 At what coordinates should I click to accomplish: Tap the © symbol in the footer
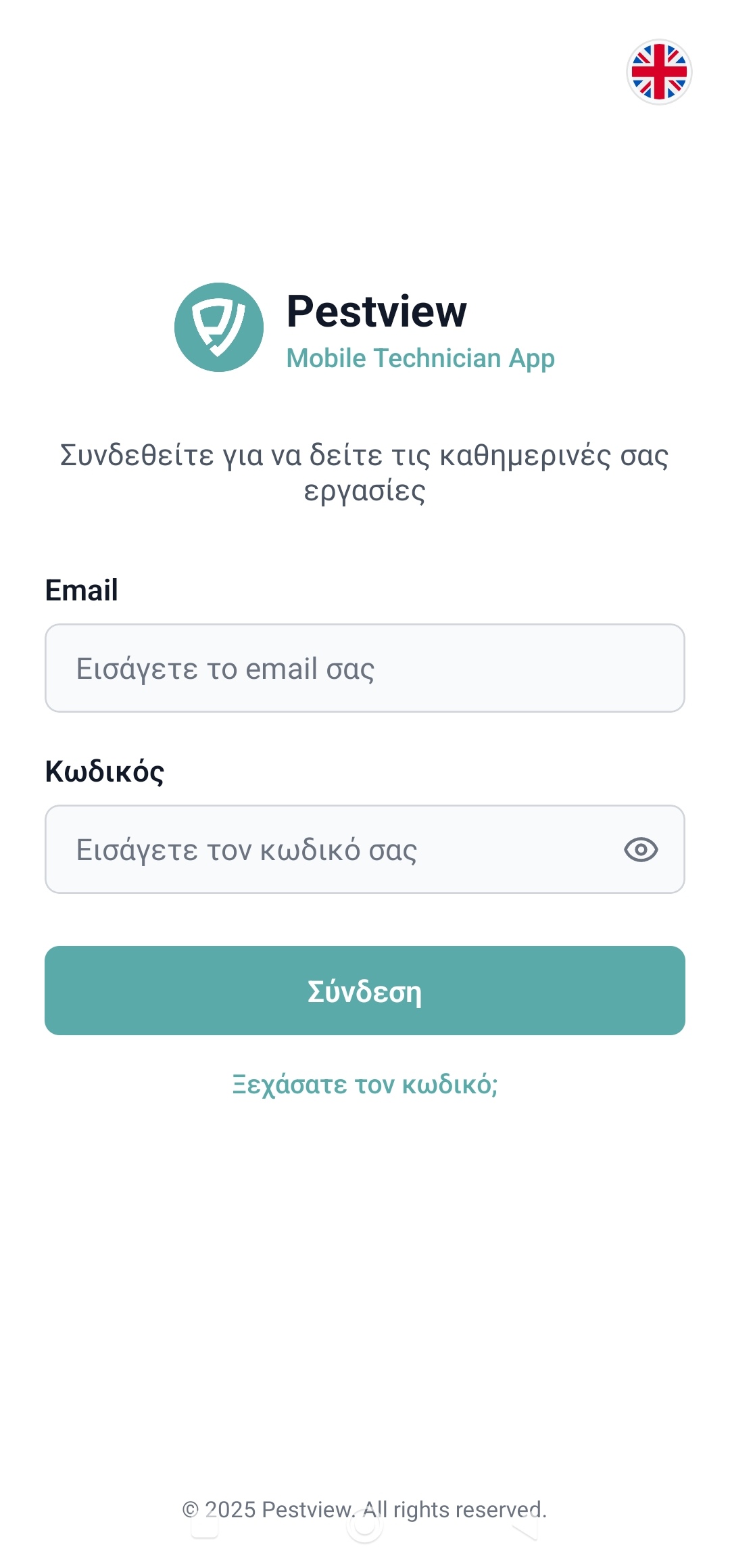(x=190, y=1510)
